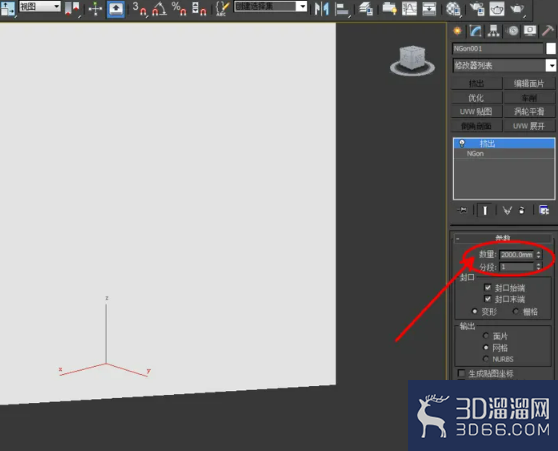Toggle keyboard shortcut override icon
Viewport: 558px width, 451px height.
click(116, 9)
